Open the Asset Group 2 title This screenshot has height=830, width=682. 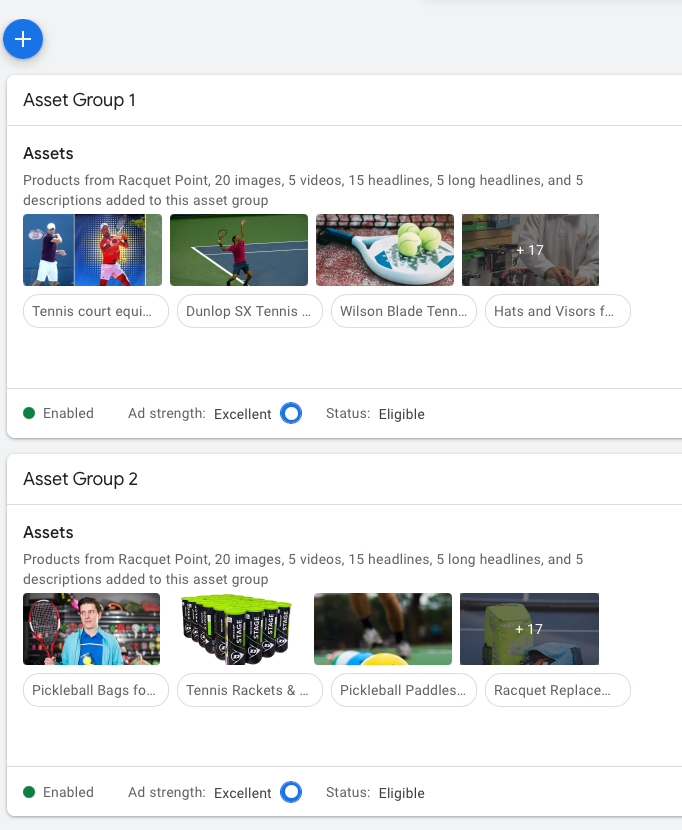tap(80, 479)
